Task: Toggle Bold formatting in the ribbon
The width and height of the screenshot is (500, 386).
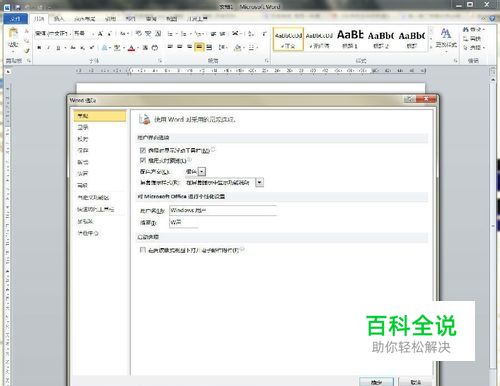Action: tap(39, 48)
